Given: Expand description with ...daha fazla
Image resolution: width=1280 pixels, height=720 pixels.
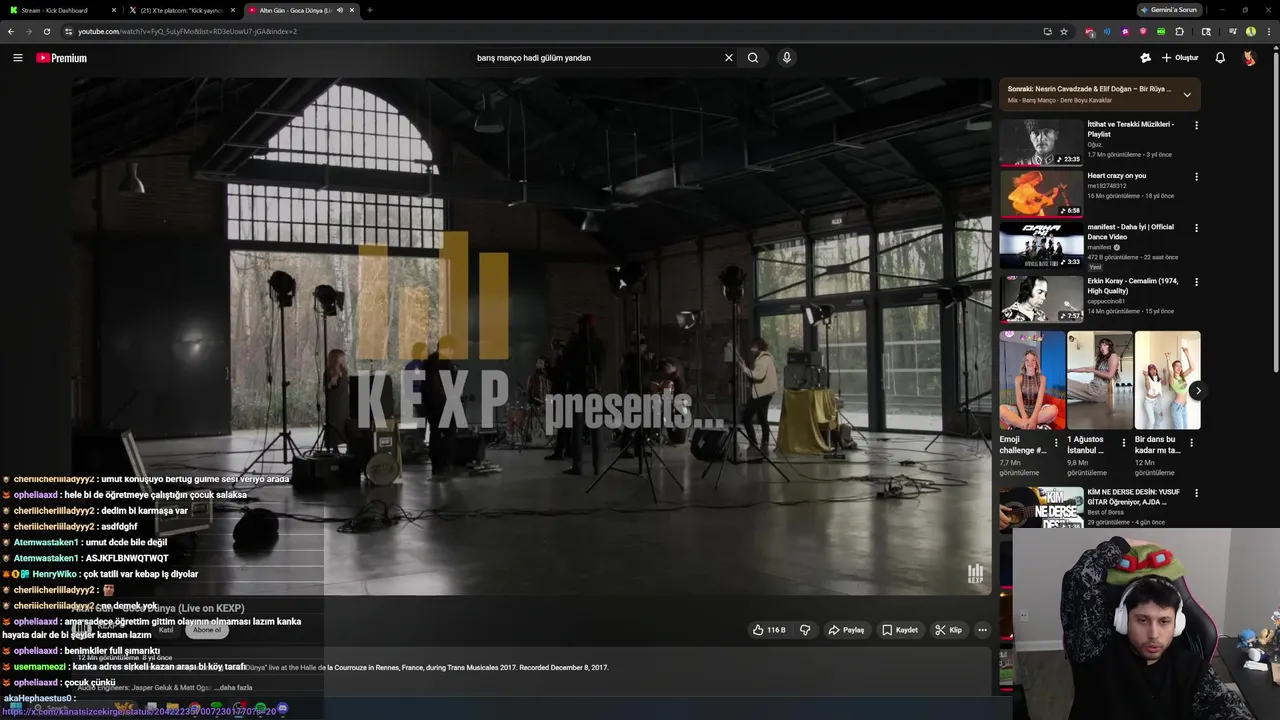Looking at the screenshot, I should click(233, 688).
